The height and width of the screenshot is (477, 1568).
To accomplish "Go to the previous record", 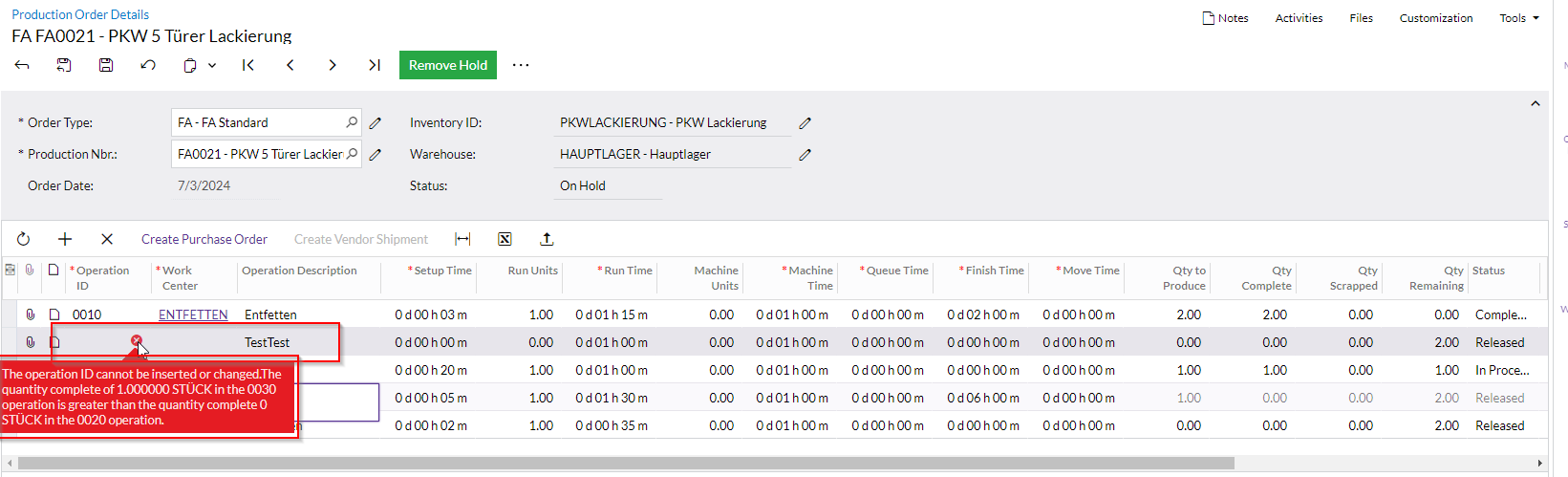I will tap(290, 65).
